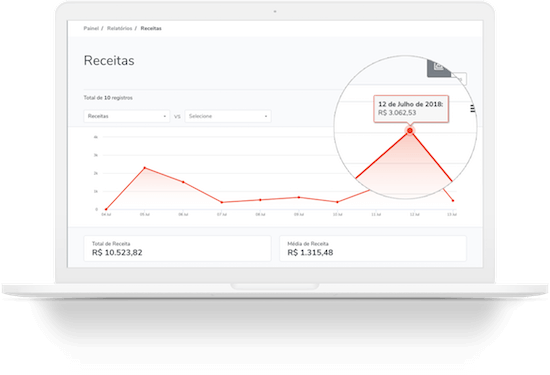Viewport: 550px width, 375px height.
Task: Click the 13 Jul data point marker
Action: [x=453, y=201]
